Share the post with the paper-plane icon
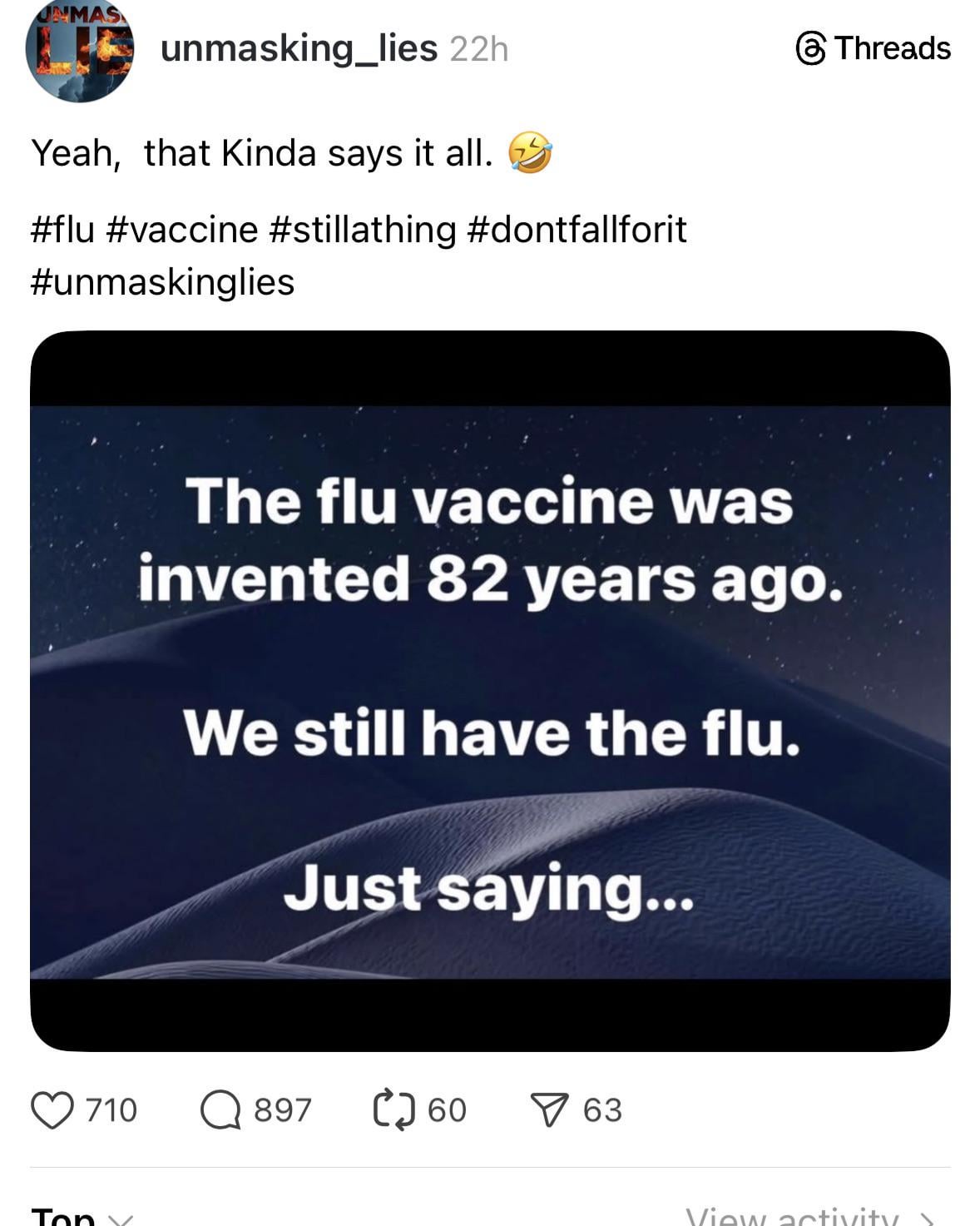 coord(549,1110)
